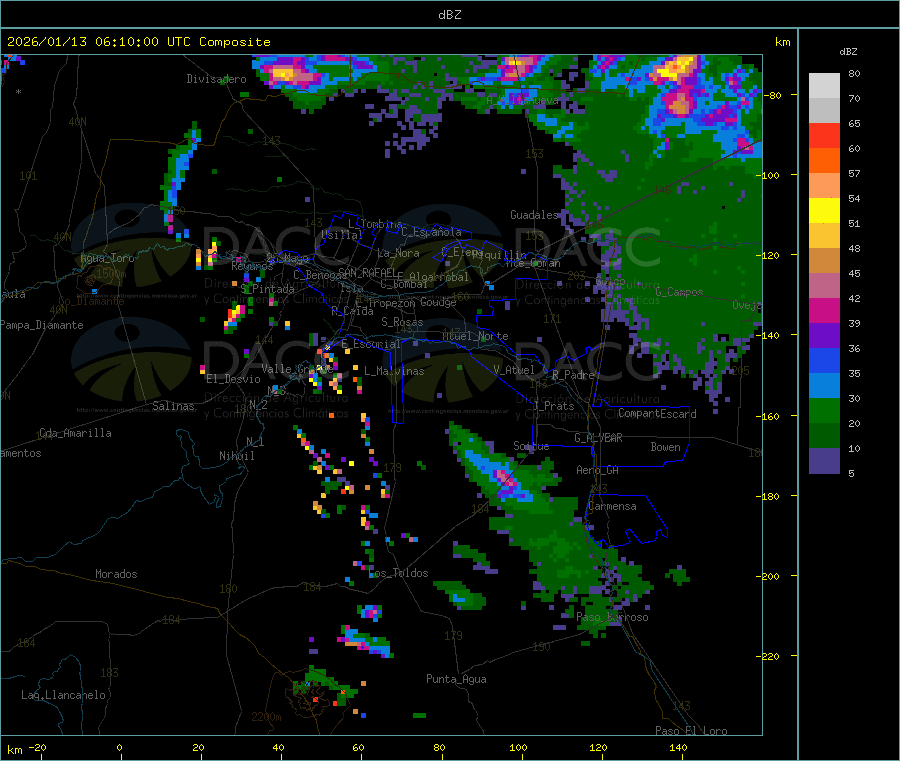Click the L_Malvinas map label
Image resolution: width=900 pixels, height=761 pixels.
coord(394,371)
